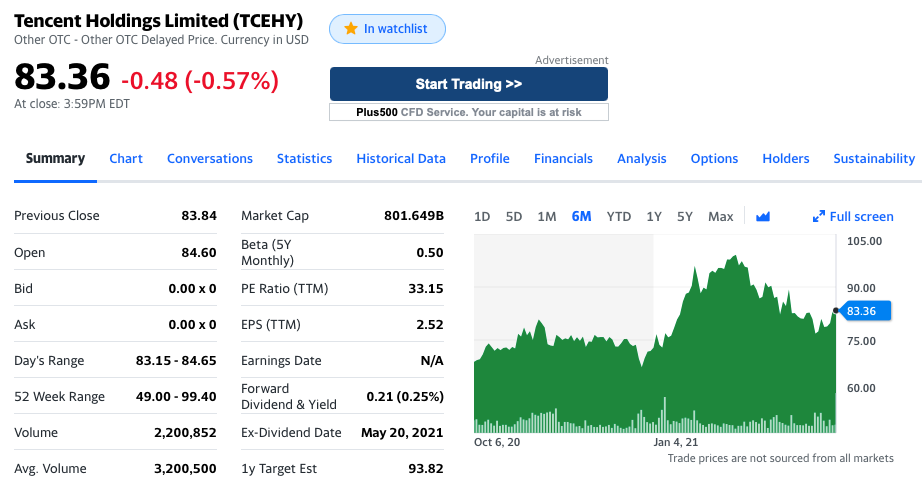Click the Day's Range value 83.15 - 84.65
922x499 pixels.
pos(176,361)
